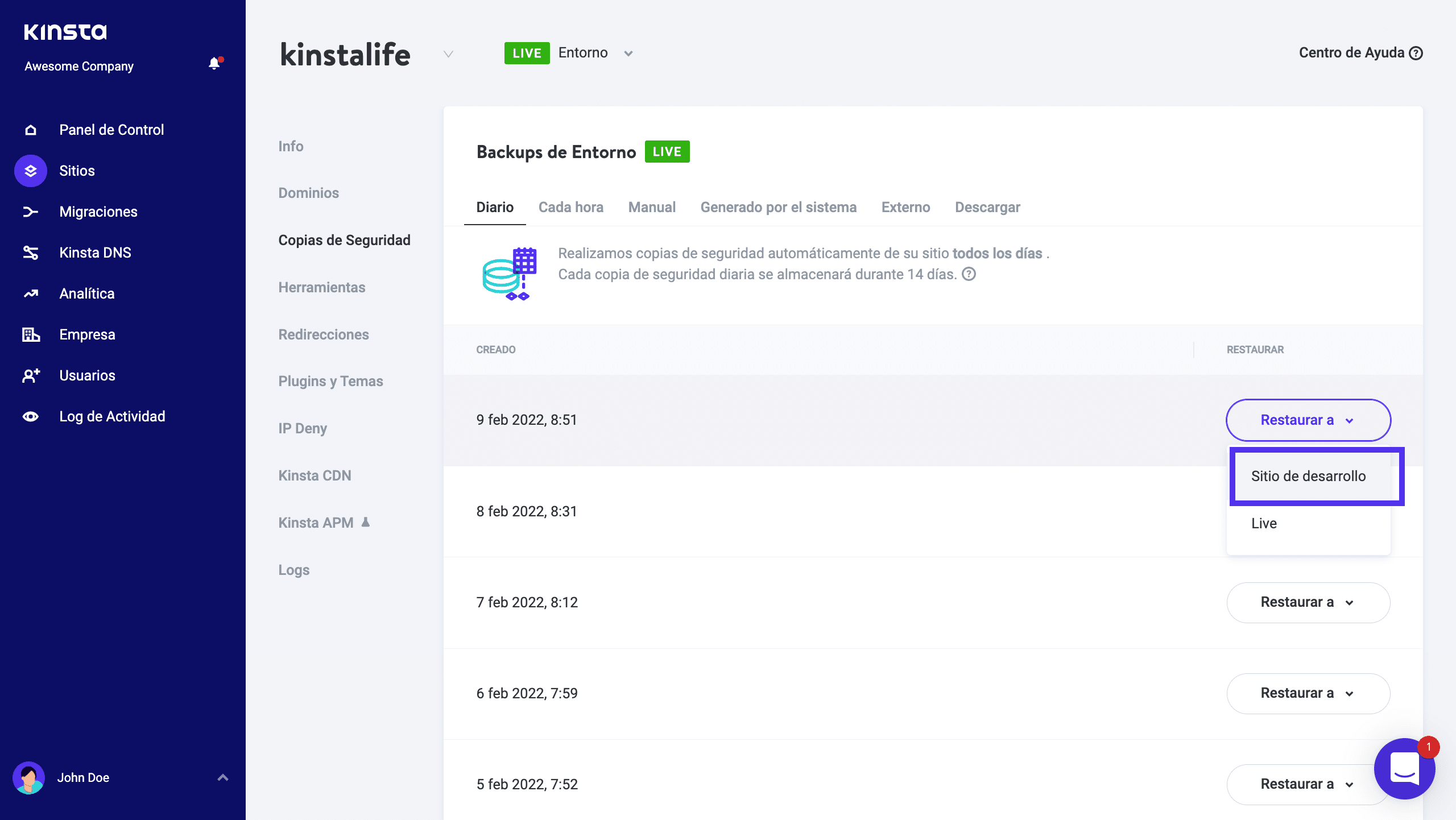Click the LIVE badge beside Entorno
Viewport: 1456px width, 820px height.
coord(527,53)
